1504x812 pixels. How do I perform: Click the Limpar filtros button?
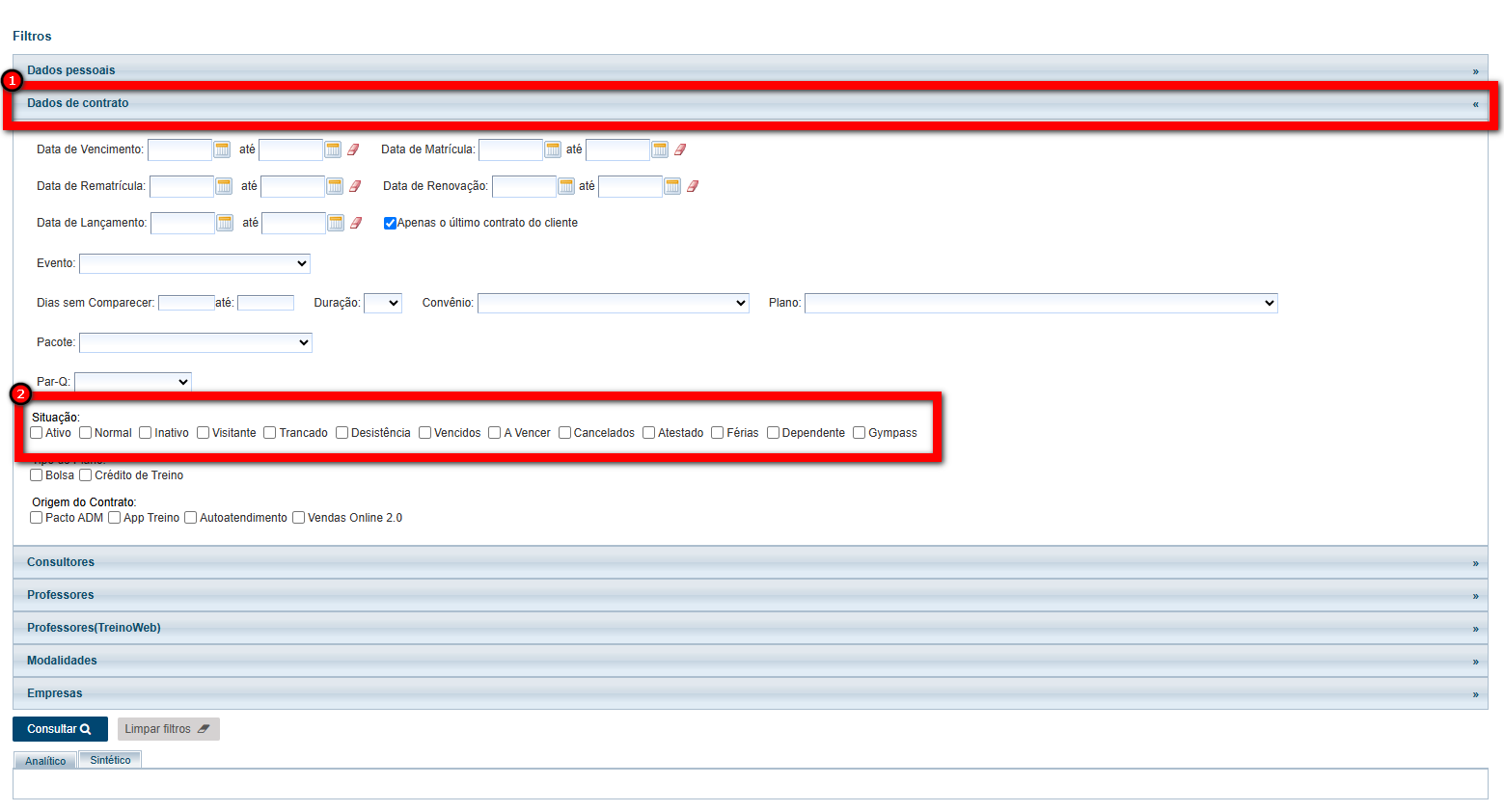(168, 729)
